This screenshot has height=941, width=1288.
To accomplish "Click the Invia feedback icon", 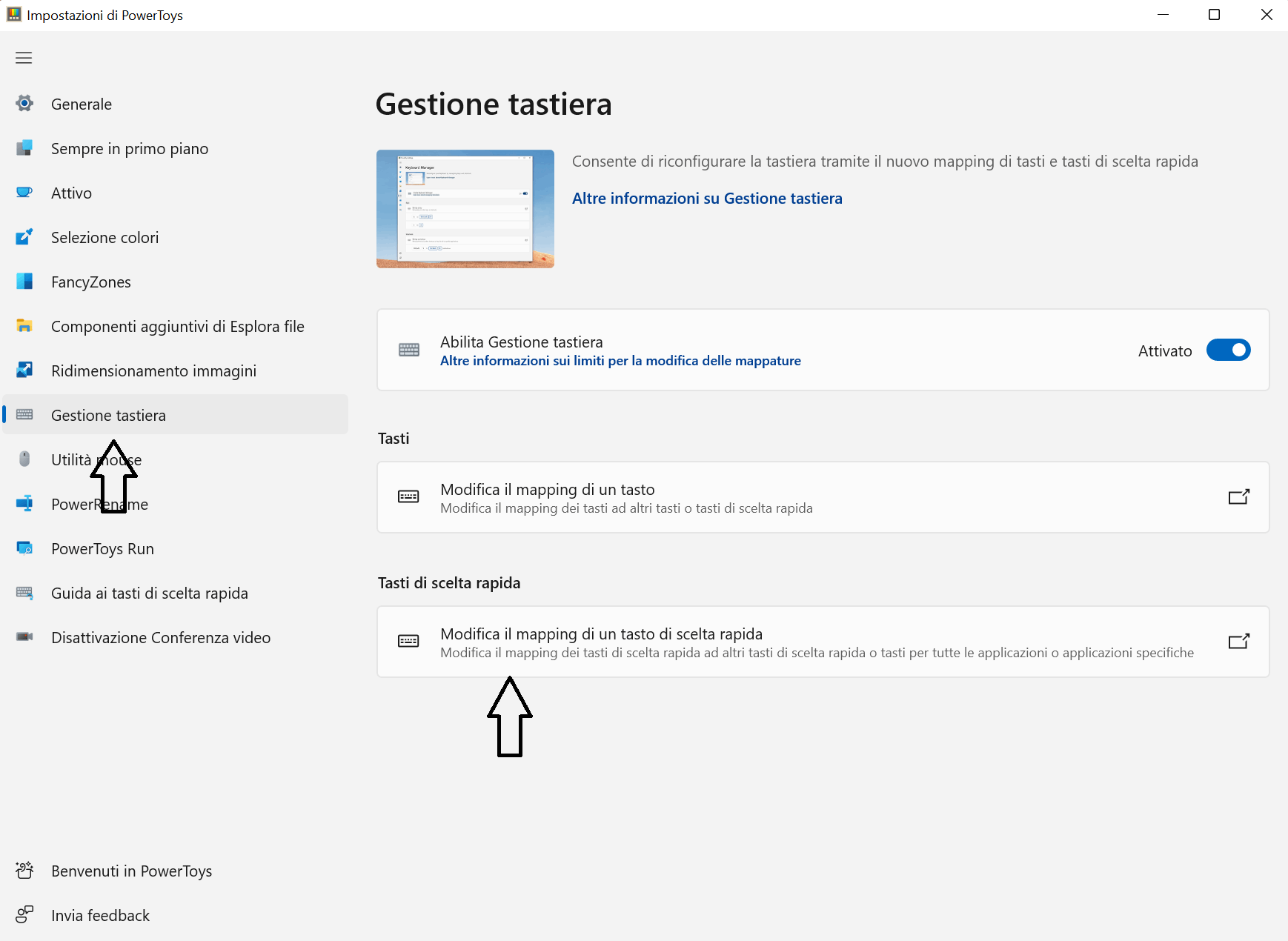I will click(x=24, y=915).
